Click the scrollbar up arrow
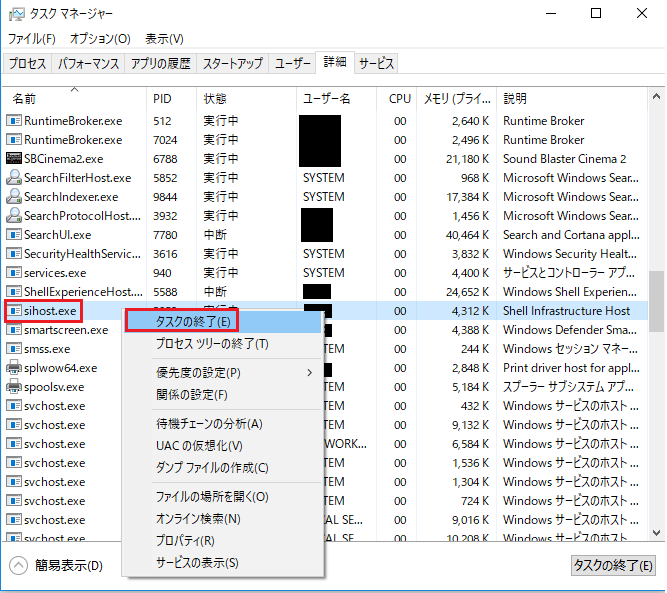 656,97
